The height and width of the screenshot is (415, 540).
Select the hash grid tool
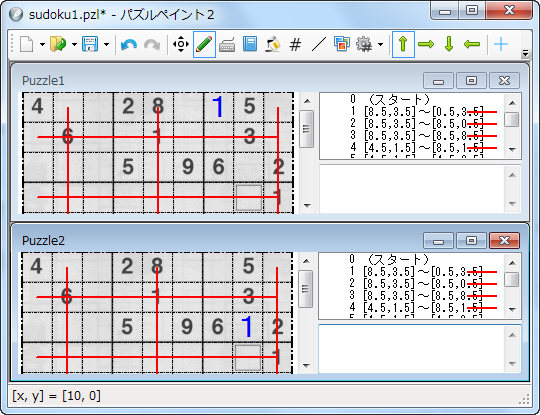point(295,44)
